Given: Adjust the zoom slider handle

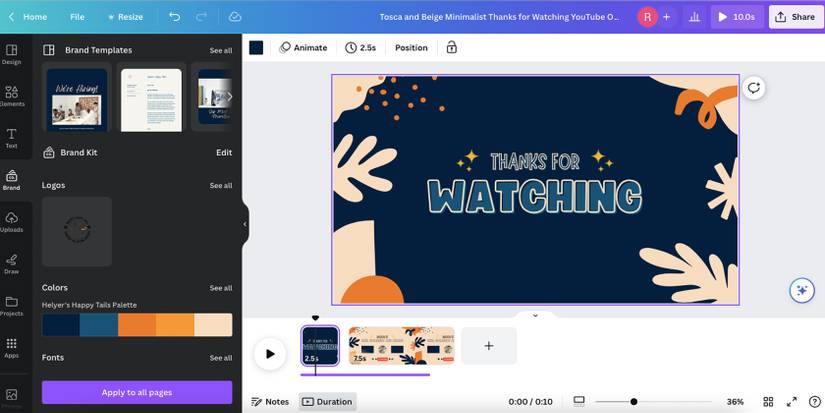Looking at the screenshot, I should coord(633,402).
